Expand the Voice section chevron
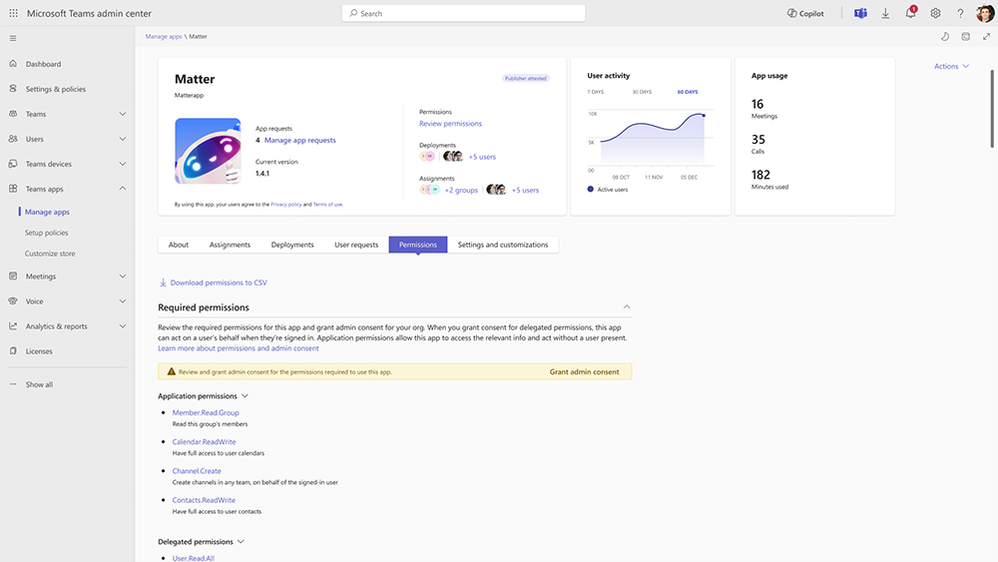 pos(122,301)
